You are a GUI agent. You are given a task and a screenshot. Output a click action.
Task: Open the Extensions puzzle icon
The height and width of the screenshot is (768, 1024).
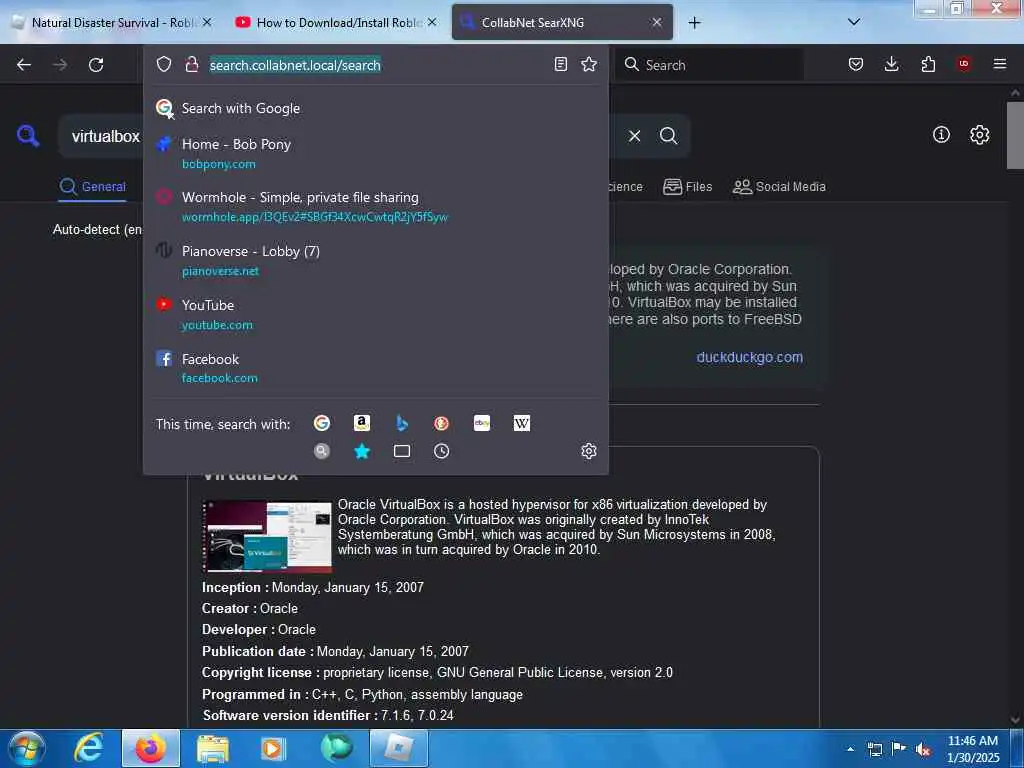[x=928, y=64]
